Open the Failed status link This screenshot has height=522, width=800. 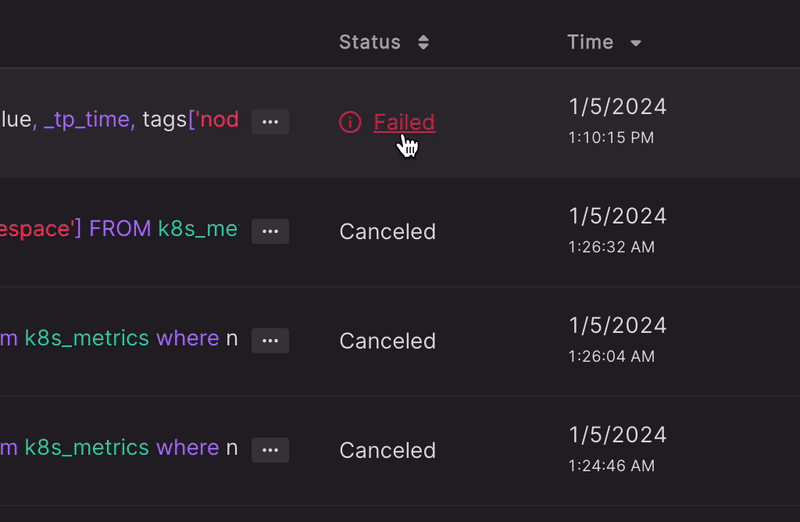[404, 122]
